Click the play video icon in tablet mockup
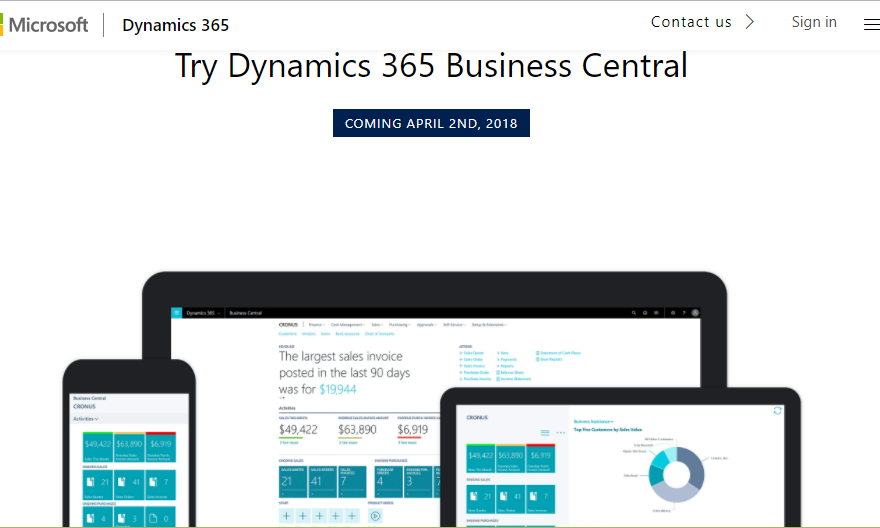The width and height of the screenshot is (880, 528). pyautogui.click(x=375, y=516)
